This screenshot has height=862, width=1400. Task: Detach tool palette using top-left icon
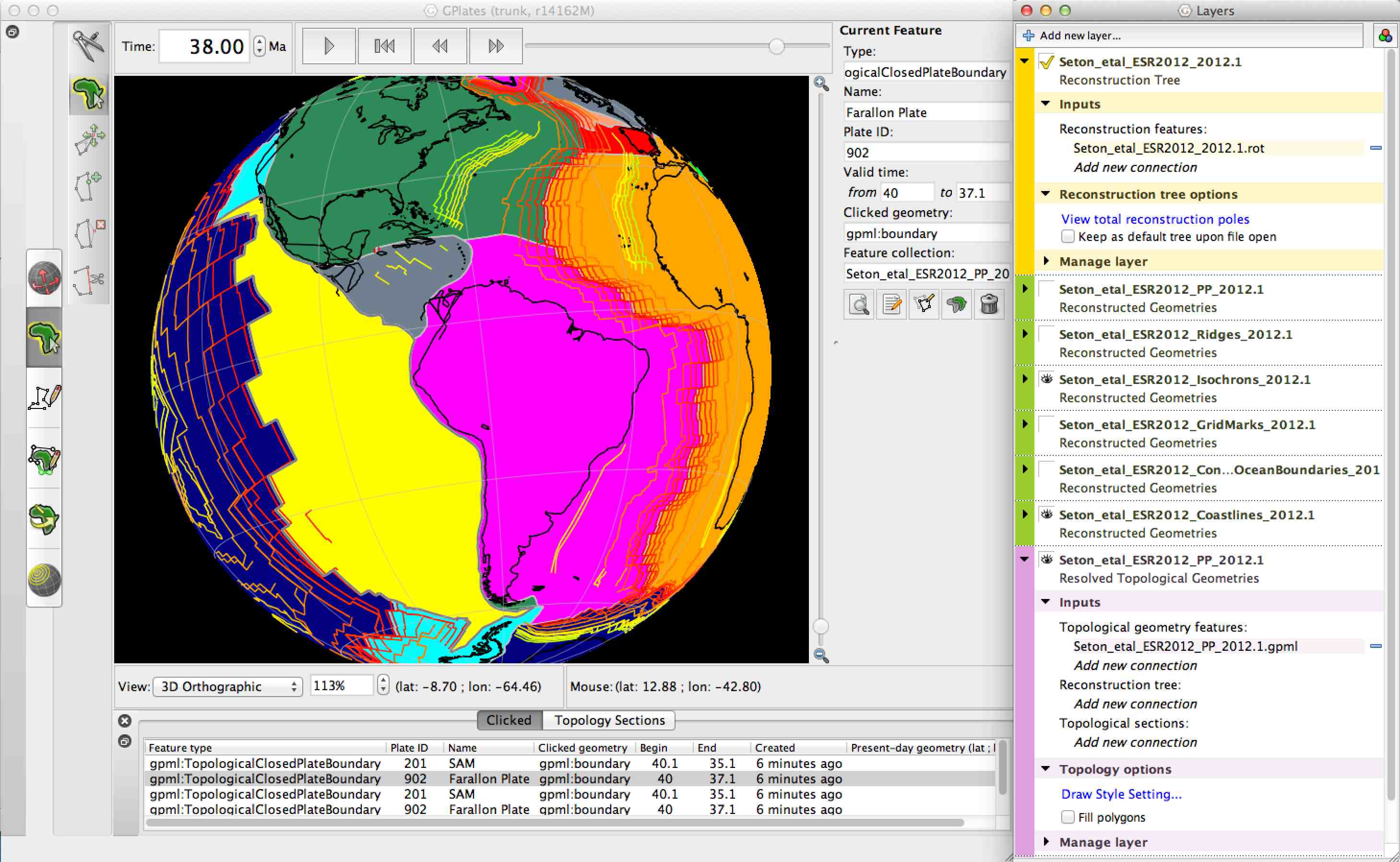click(x=12, y=32)
